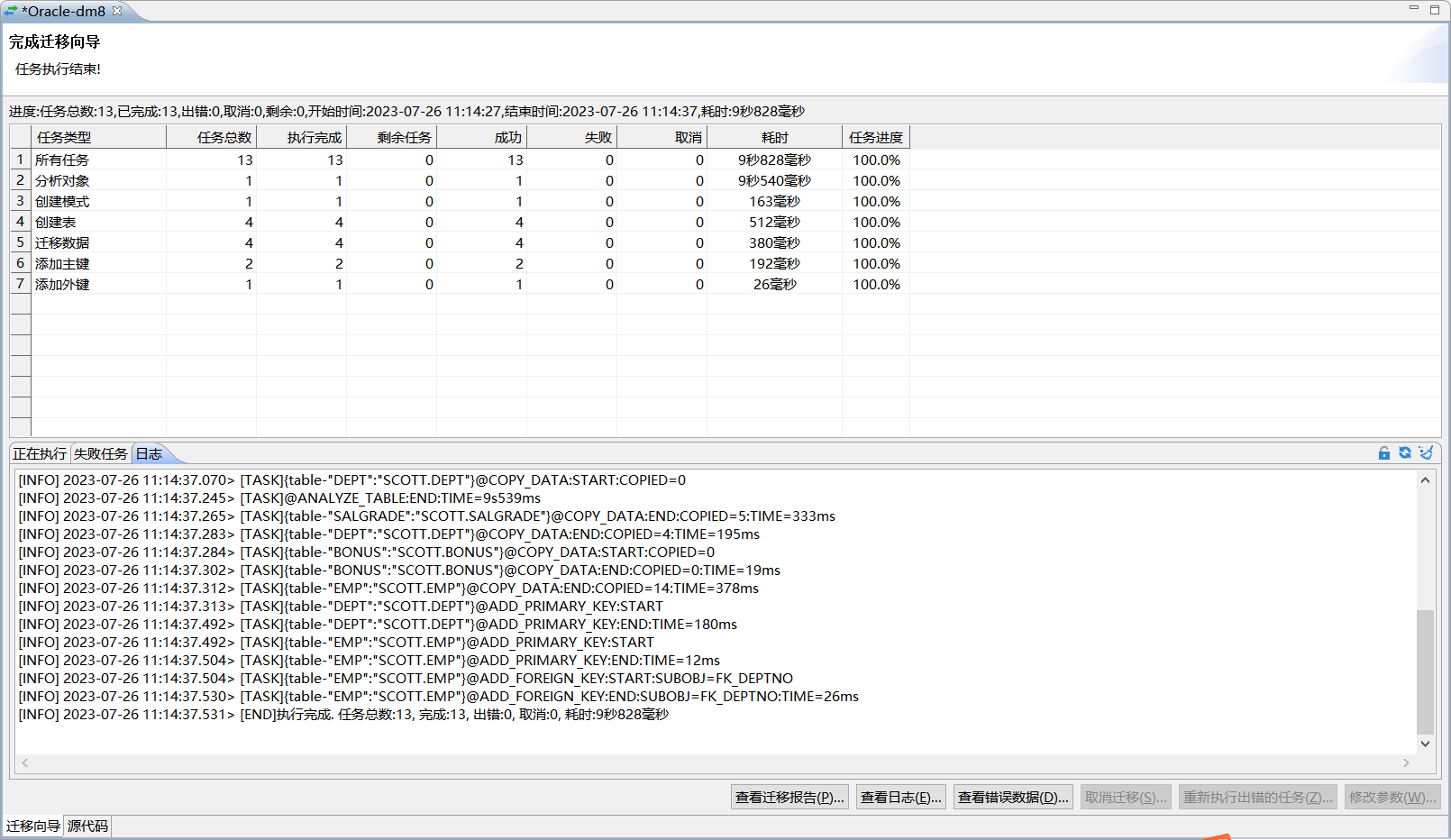
Task: Click the ADD_FOREIGN_KEY:END FK_DEPTNO log line
Action: (x=439, y=696)
